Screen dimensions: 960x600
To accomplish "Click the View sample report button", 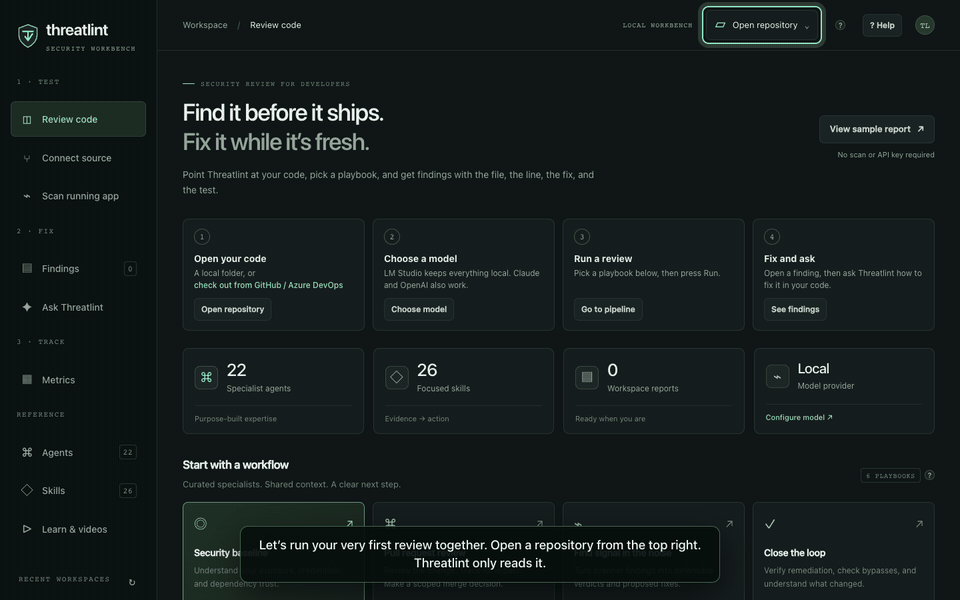I will tap(877, 129).
